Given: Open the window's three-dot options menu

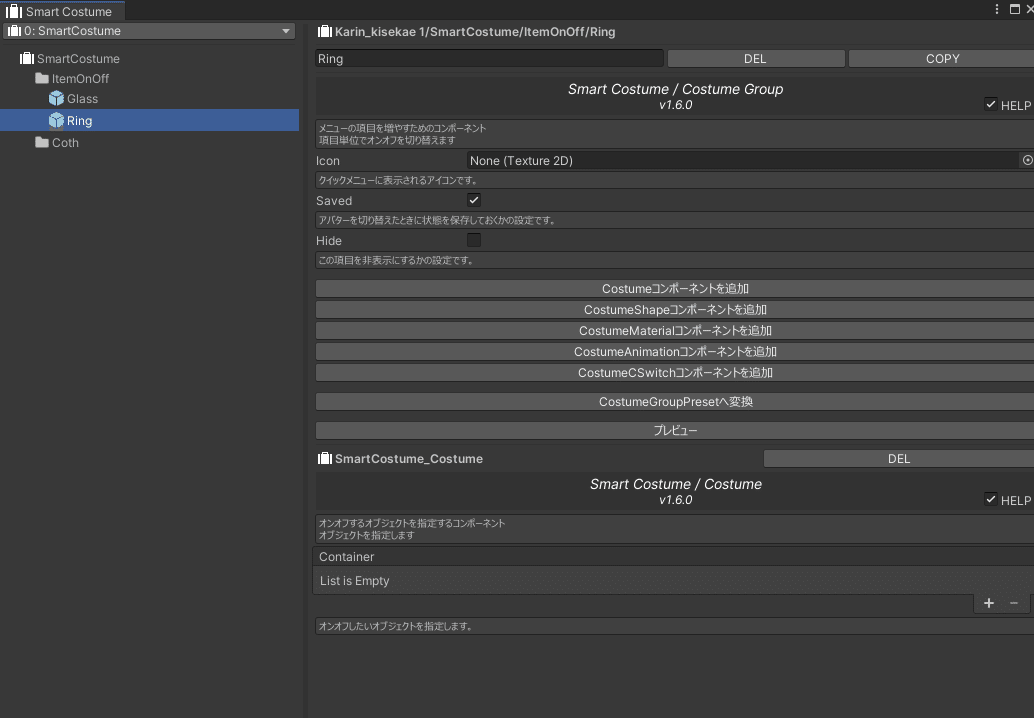Looking at the screenshot, I should tap(997, 10).
